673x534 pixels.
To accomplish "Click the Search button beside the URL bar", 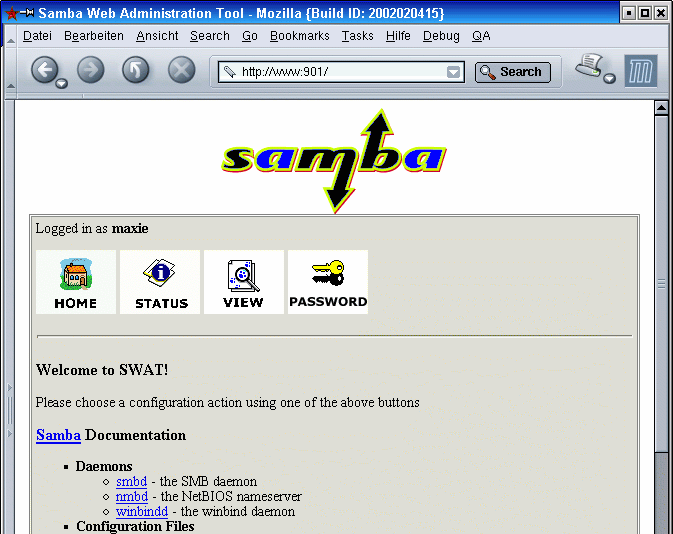I will pos(512,72).
